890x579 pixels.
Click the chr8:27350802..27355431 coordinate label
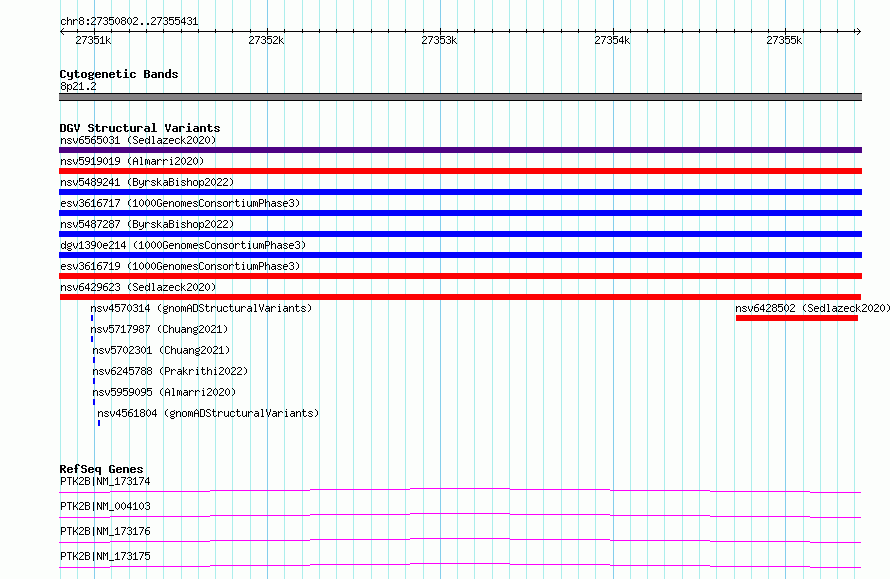pos(129,22)
